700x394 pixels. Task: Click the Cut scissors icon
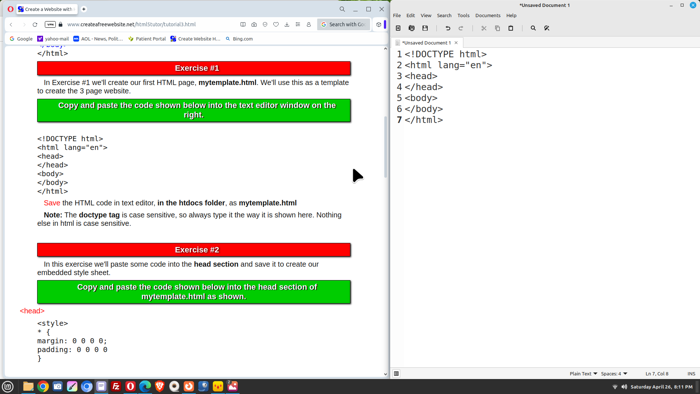click(483, 28)
